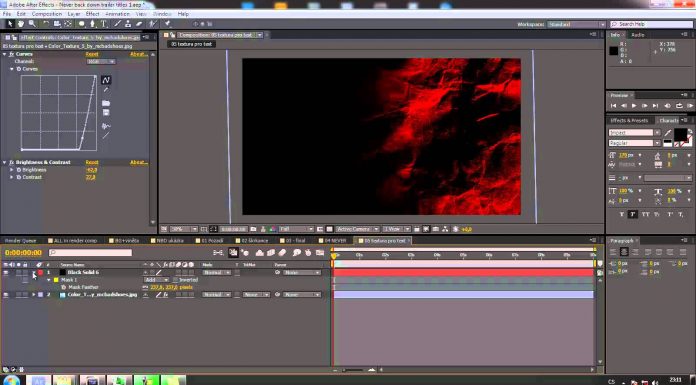The height and width of the screenshot is (385, 696).
Task: Reset the Brightness & Contrast effect
Action: (x=92, y=163)
